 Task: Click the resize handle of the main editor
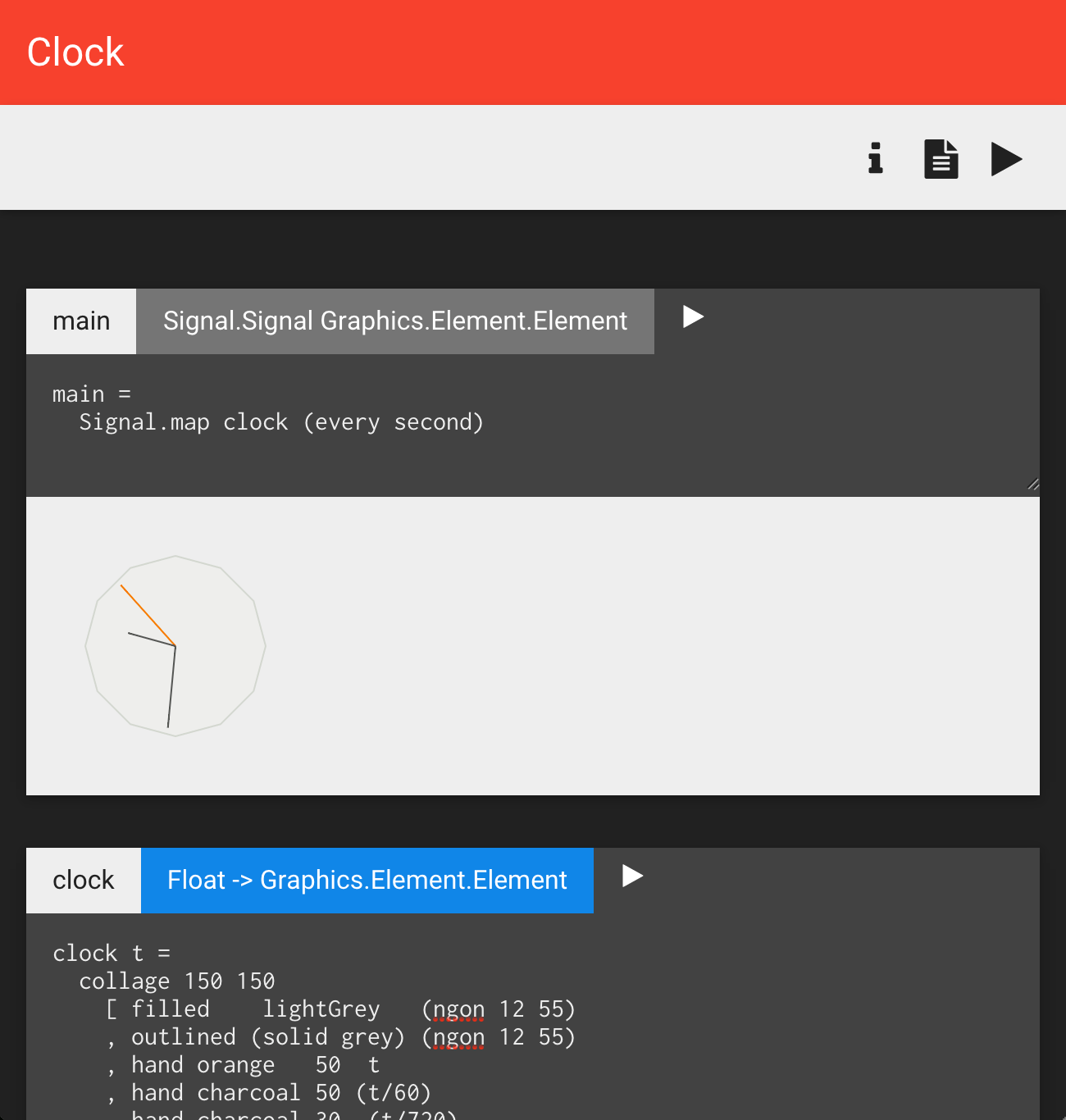pyautogui.click(x=1032, y=484)
